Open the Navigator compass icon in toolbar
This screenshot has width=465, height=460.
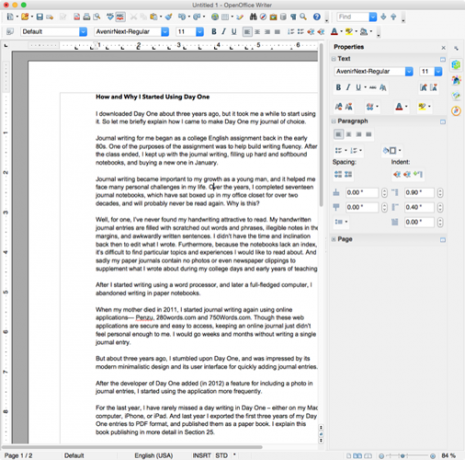tap(263, 17)
